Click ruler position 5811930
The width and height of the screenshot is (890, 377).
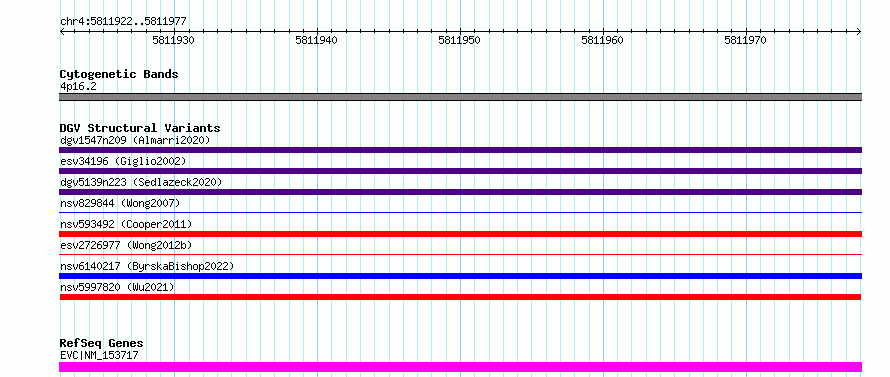pyautogui.click(x=174, y=40)
